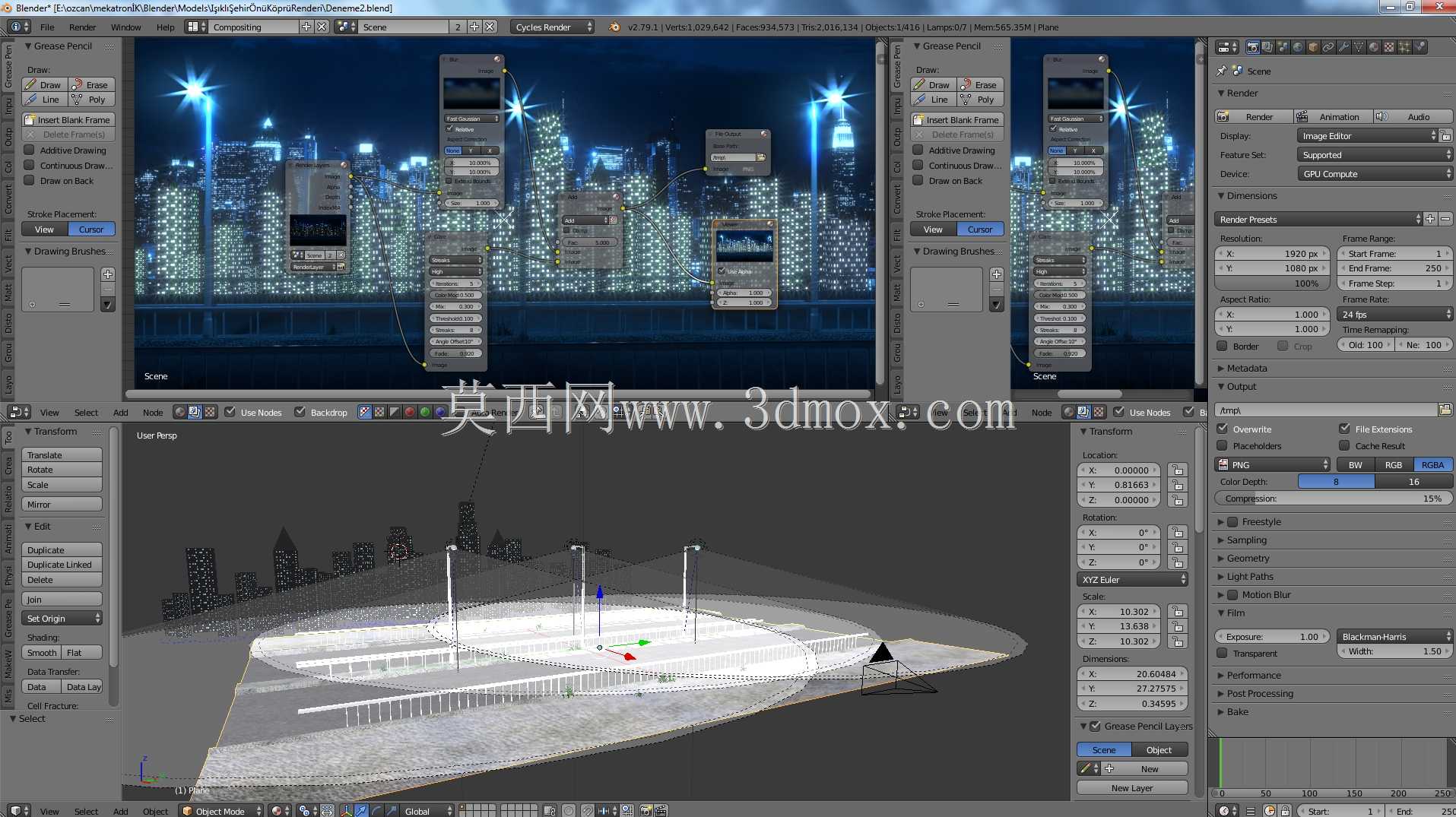Screen dimensions: 1456x817
Task: Open the World properties tab icon
Action: coord(1298,47)
